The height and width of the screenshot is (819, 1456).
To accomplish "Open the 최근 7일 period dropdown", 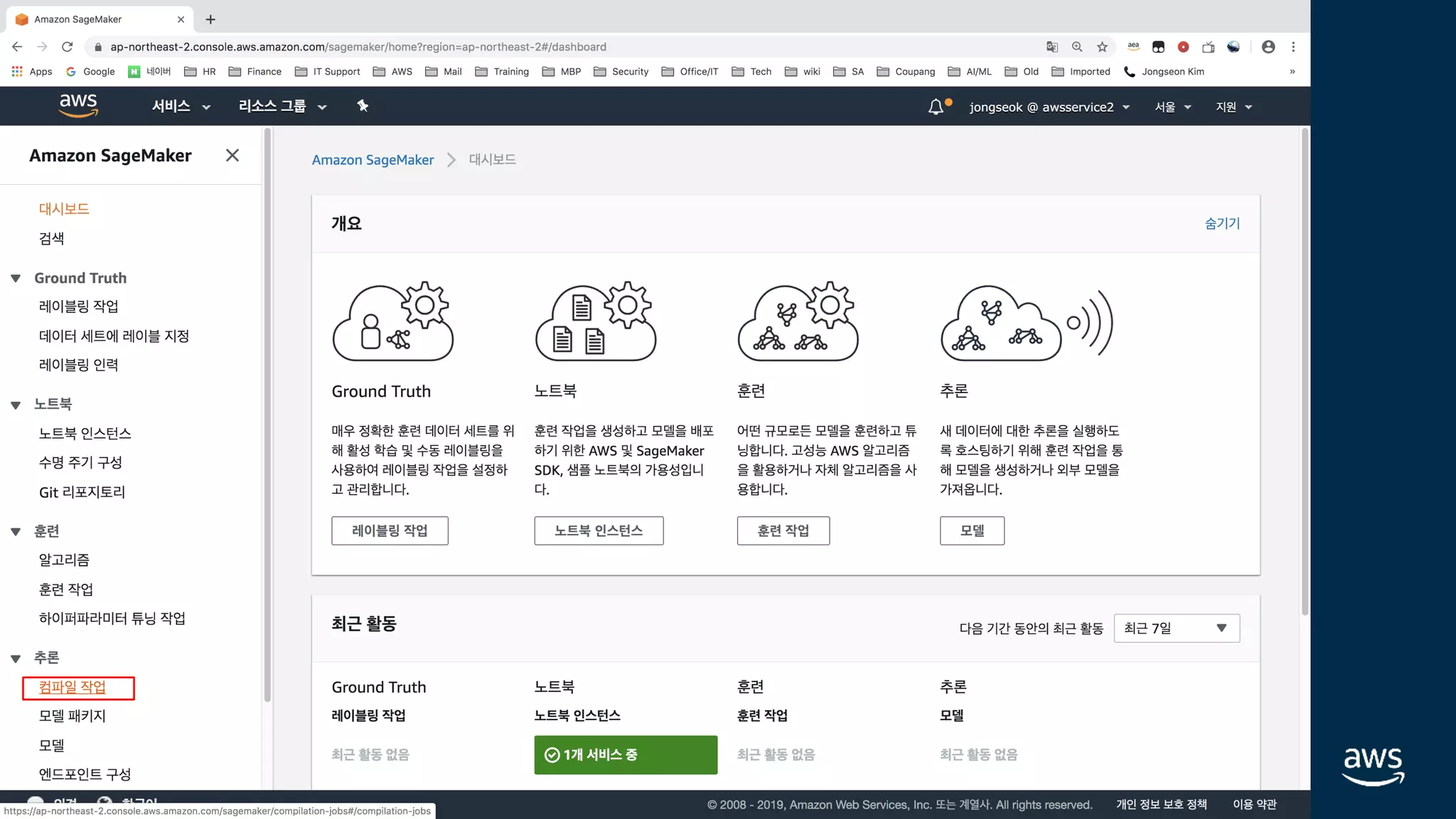I will 1177,628.
